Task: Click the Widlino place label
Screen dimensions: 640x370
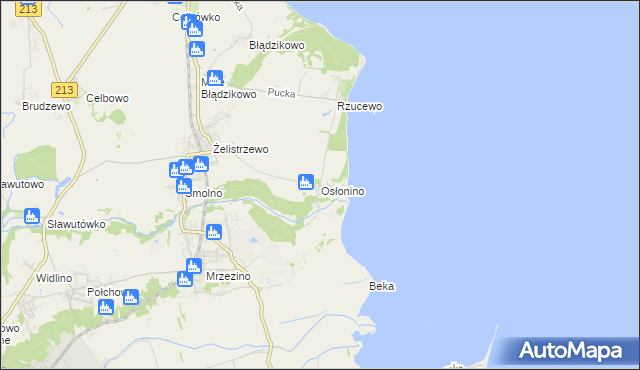Action: pos(54,278)
